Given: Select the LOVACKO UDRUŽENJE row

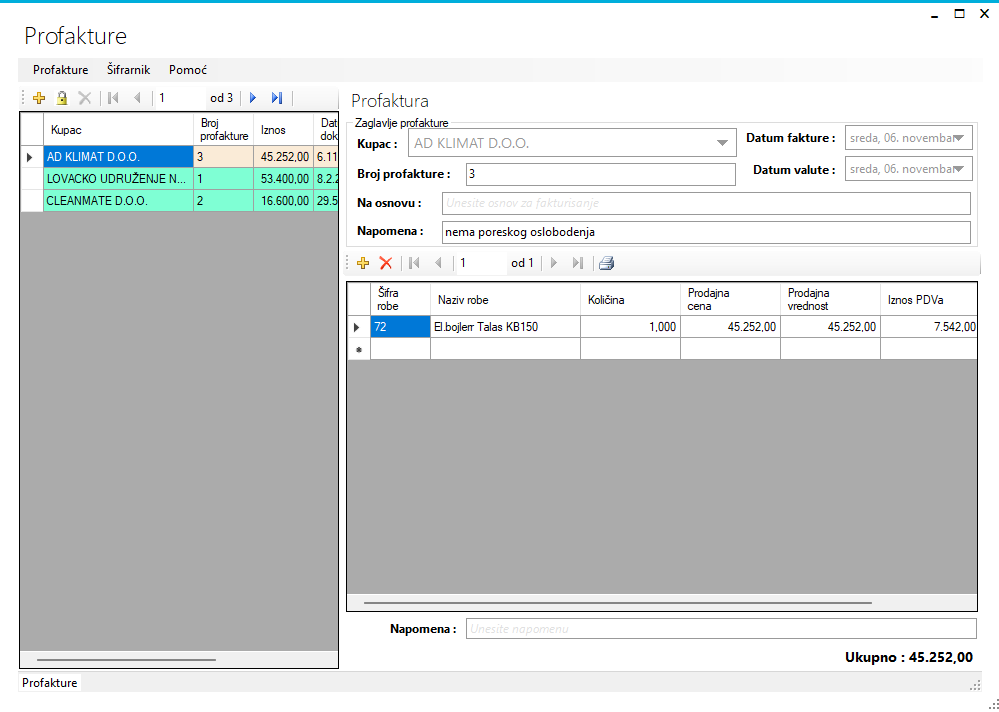Looking at the screenshot, I should pyautogui.click(x=117, y=179).
